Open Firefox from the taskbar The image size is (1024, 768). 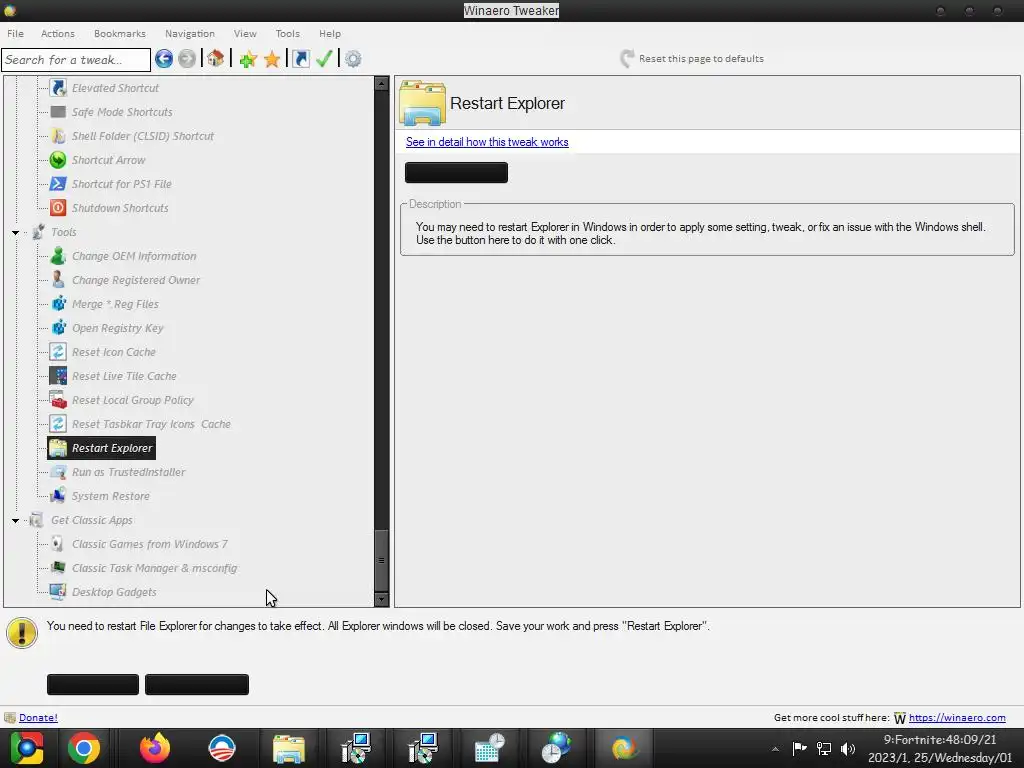point(154,748)
